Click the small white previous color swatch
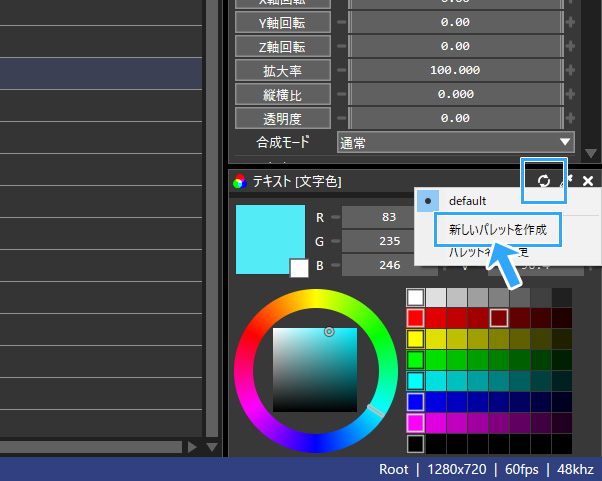The width and height of the screenshot is (602, 481). pyautogui.click(x=299, y=268)
